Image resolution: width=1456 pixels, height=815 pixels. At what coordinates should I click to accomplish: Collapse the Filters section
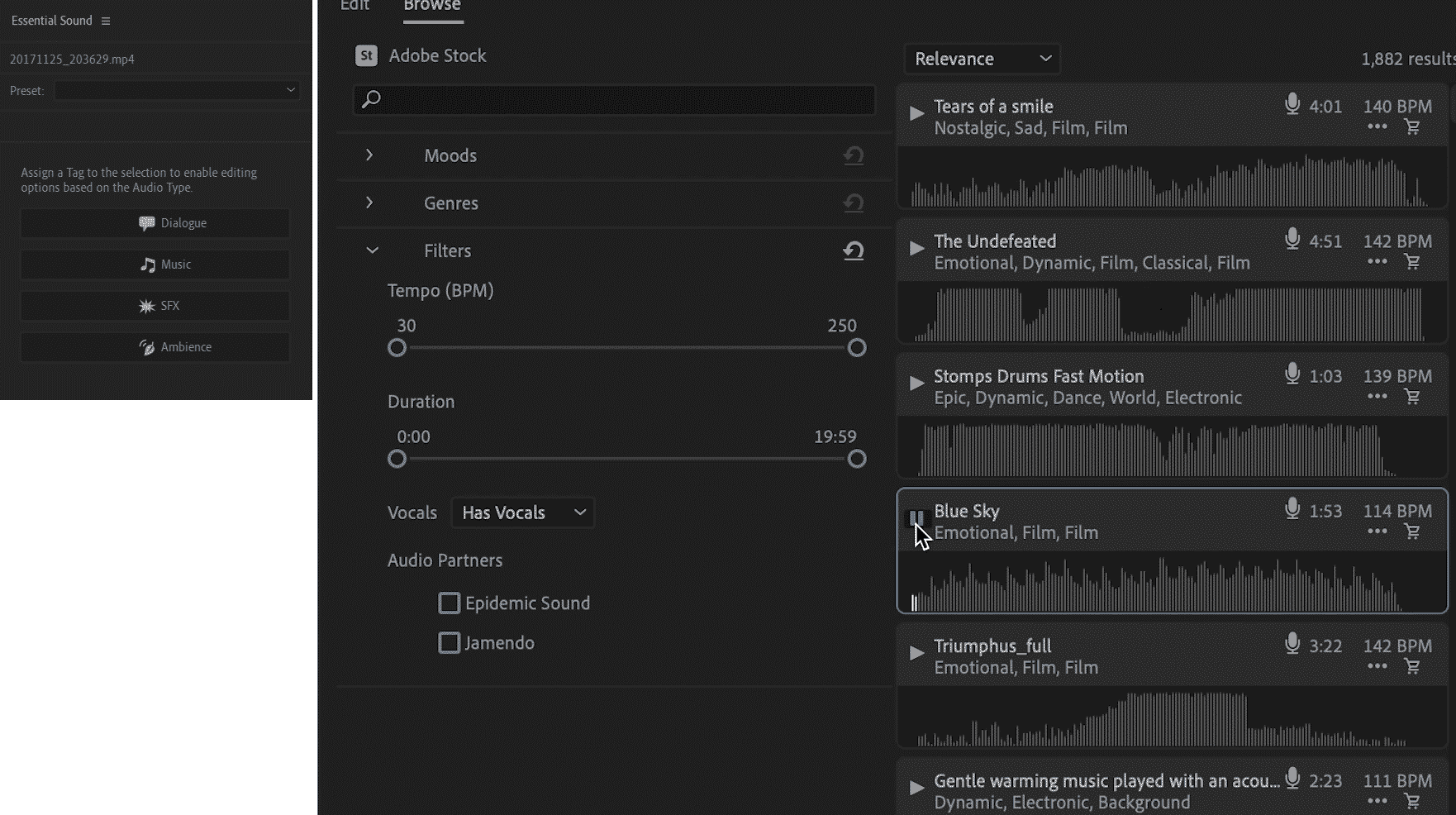click(372, 250)
